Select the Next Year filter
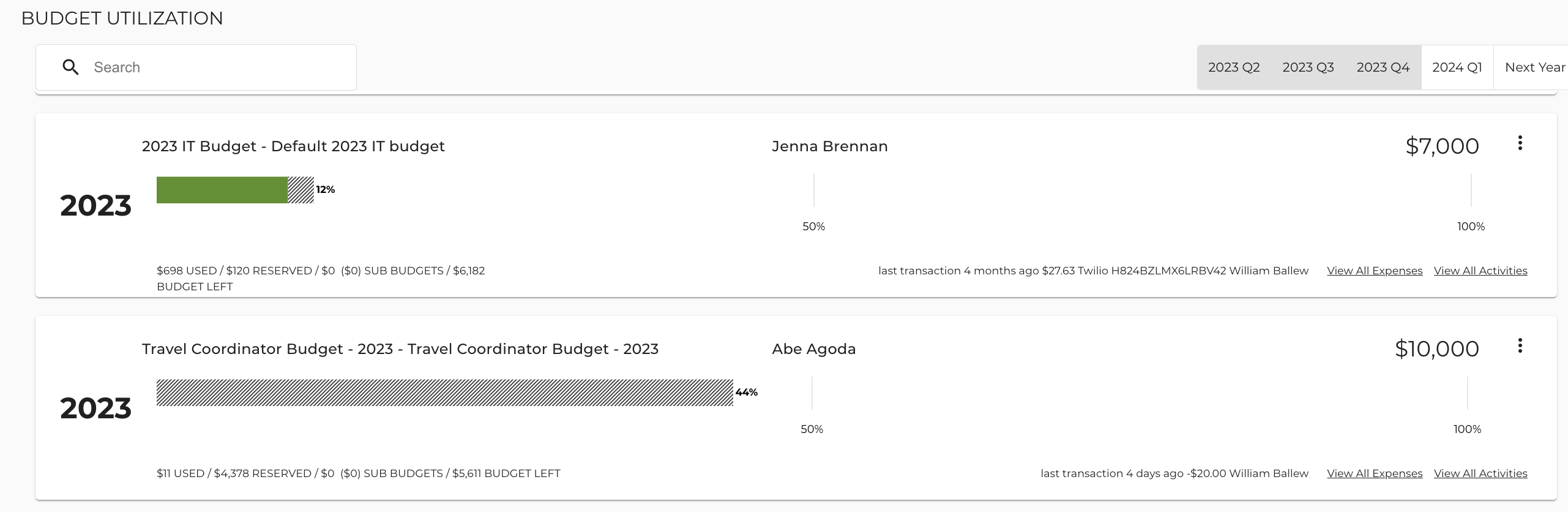1568x512 pixels. [x=1534, y=67]
